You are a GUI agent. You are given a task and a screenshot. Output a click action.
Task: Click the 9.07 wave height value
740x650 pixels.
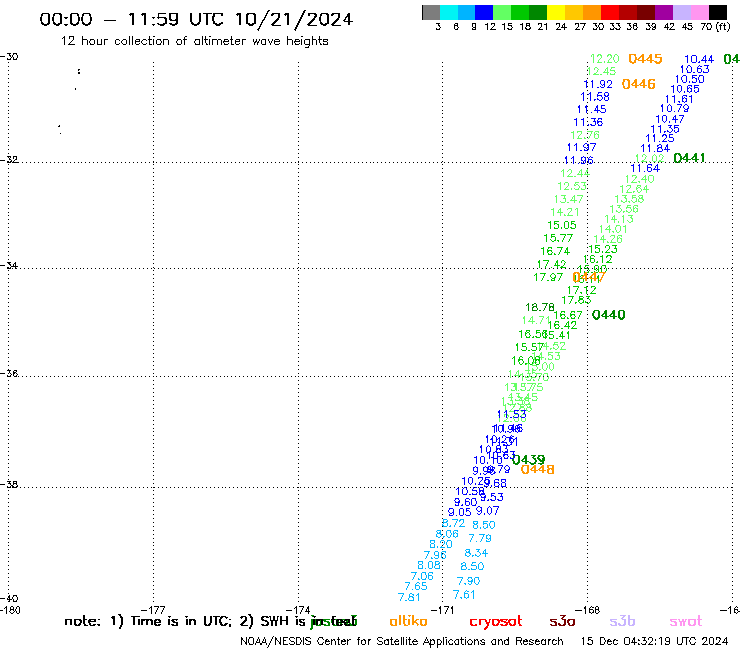pos(487,510)
